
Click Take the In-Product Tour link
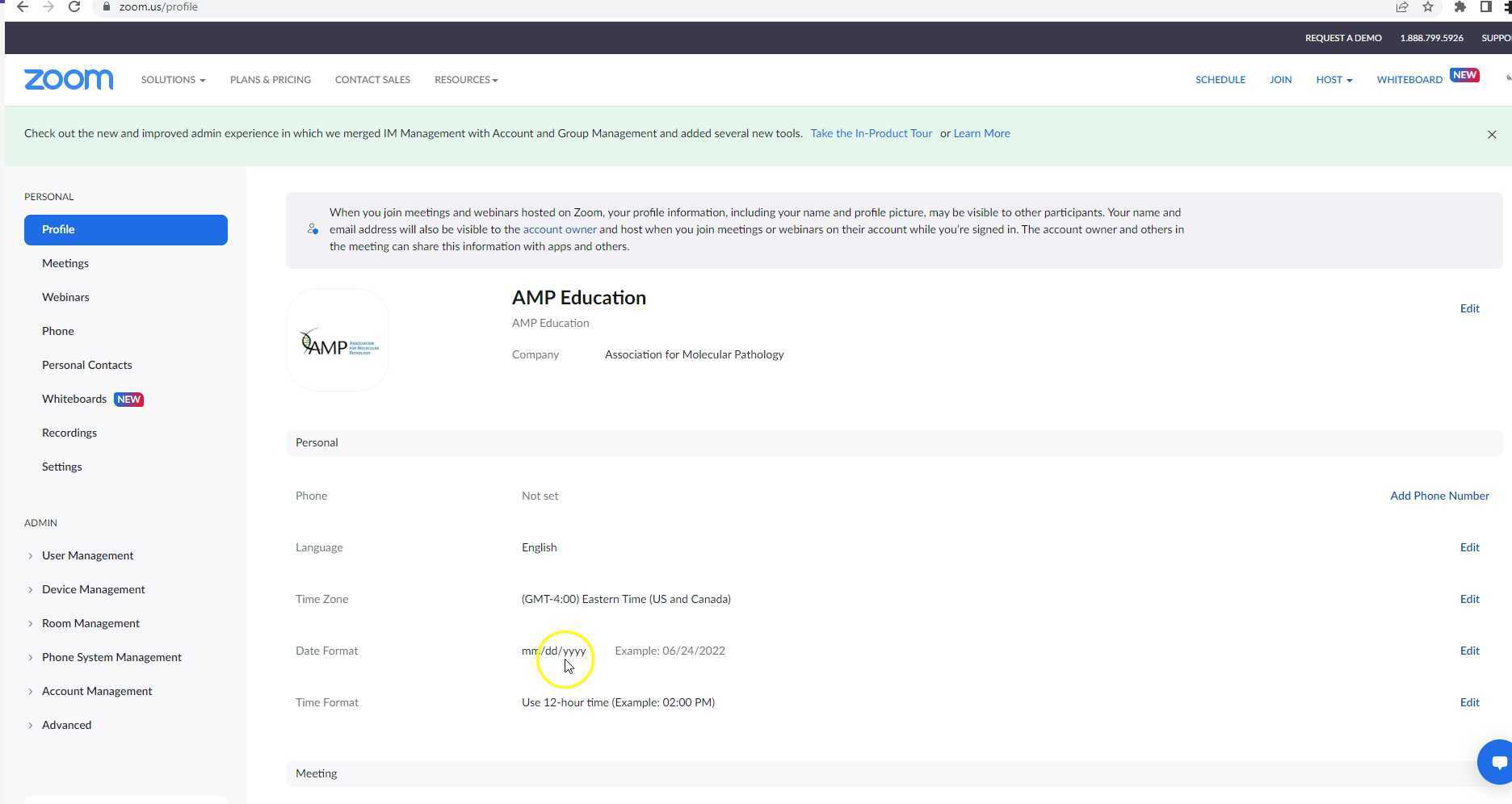pos(871,133)
